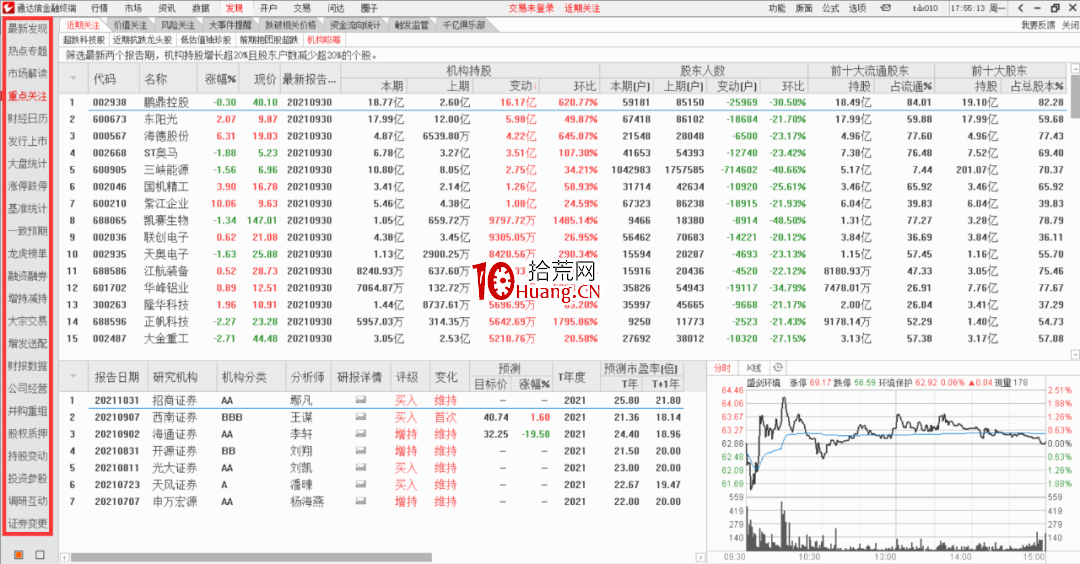Select the 紫江企业 stock name
This screenshot has height=564, width=1080.
pos(166,204)
